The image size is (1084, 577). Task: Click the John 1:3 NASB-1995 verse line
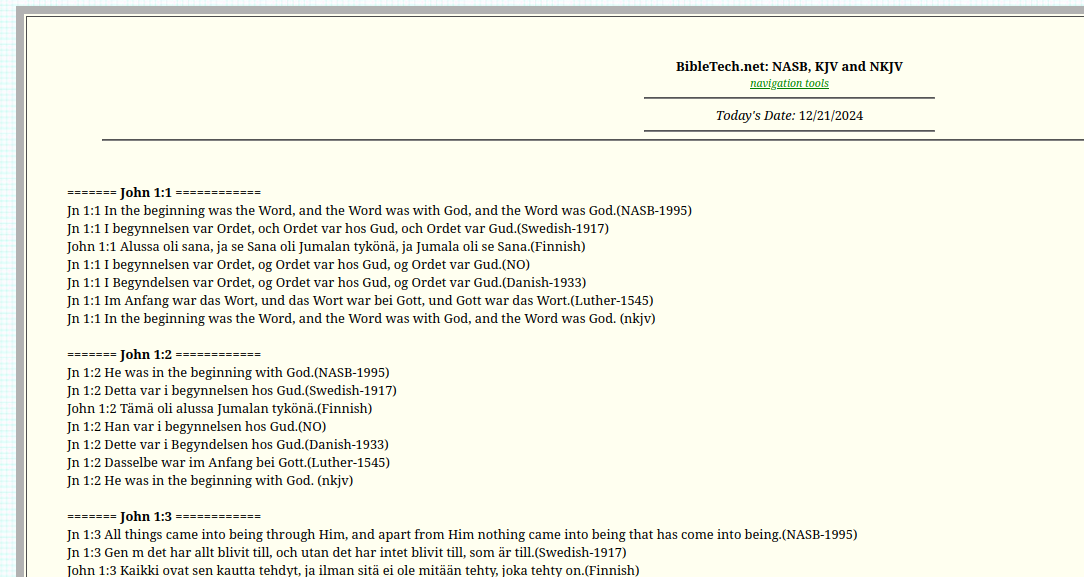coord(462,534)
